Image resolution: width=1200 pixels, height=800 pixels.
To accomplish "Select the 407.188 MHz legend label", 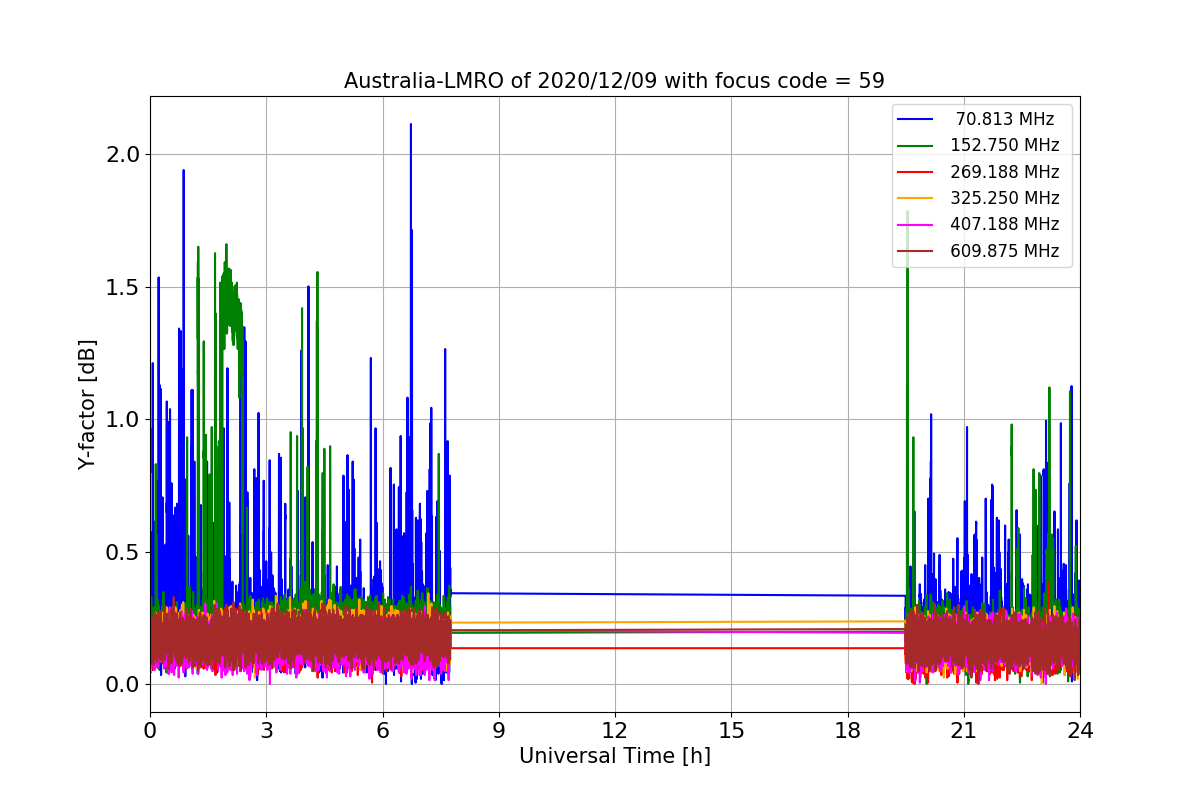I will [x=1005, y=224].
